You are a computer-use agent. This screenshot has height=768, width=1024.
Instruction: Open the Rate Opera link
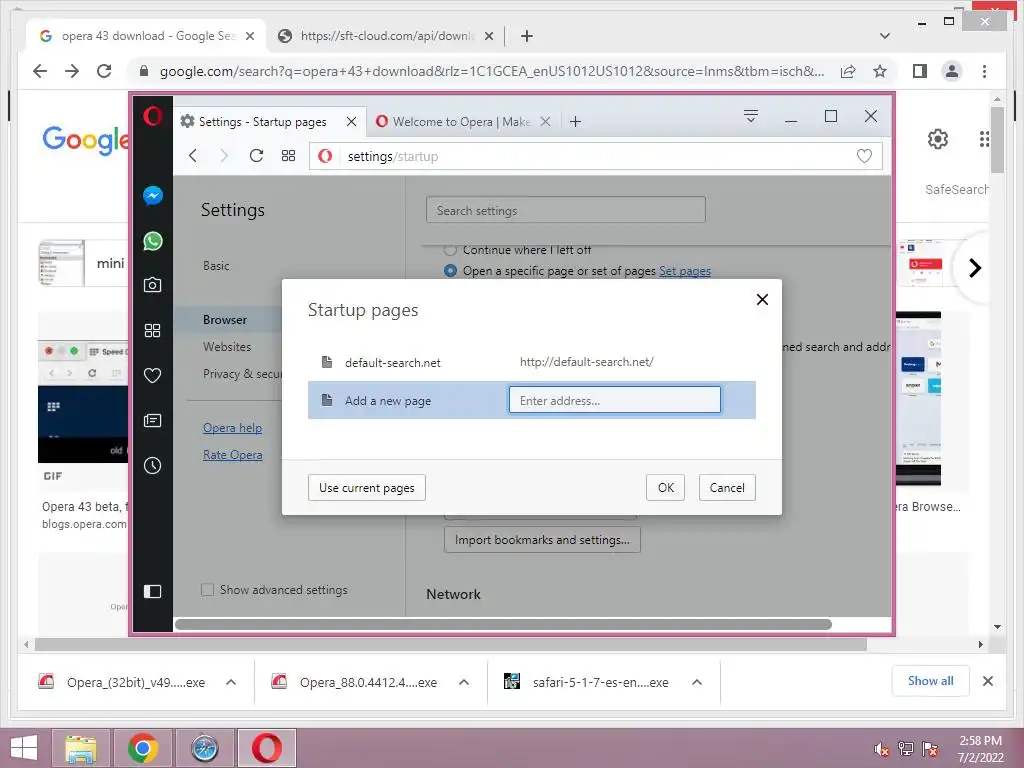[232, 455]
